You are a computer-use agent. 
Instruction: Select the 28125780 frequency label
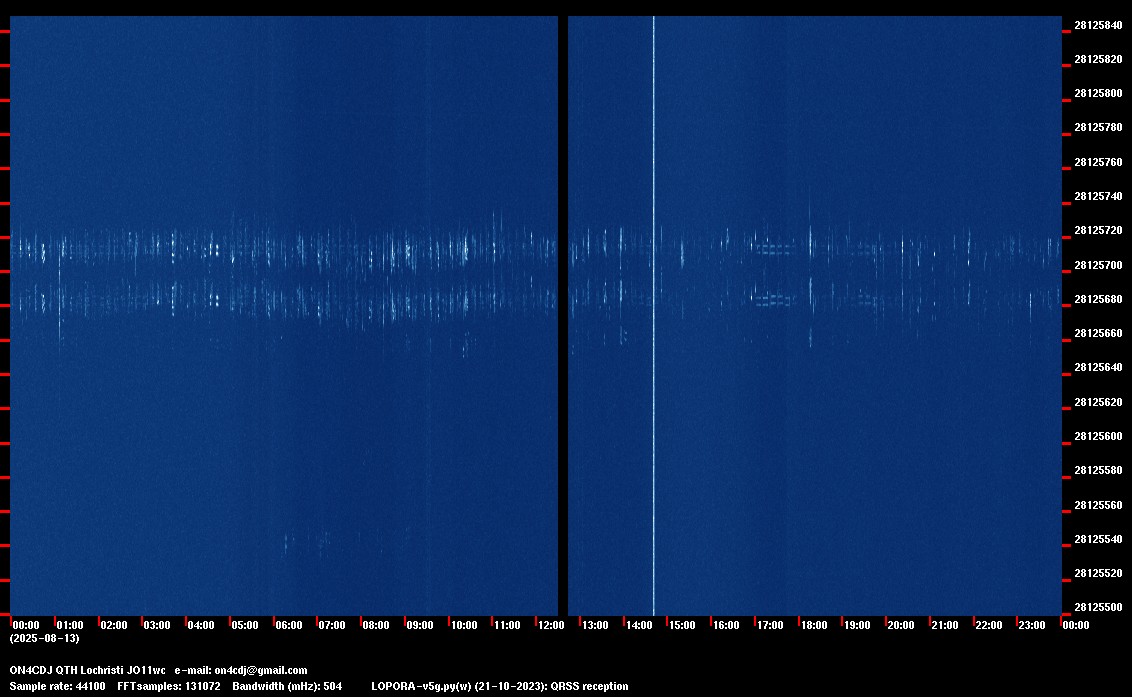[x=1098, y=127]
